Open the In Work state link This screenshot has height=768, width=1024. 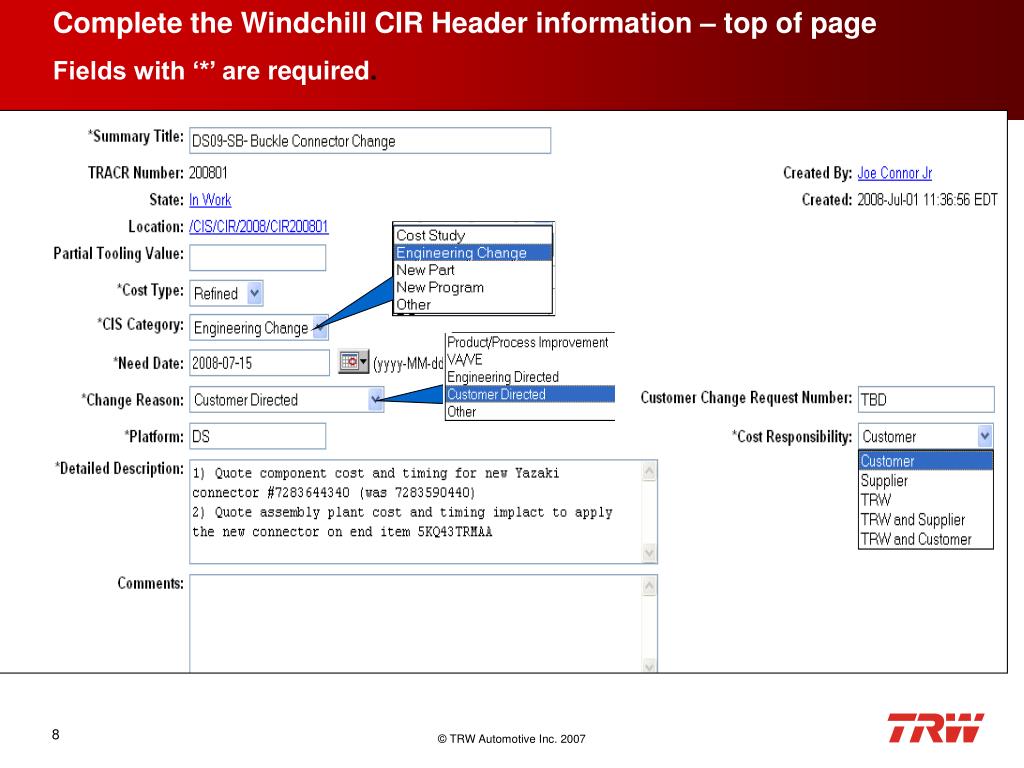pyautogui.click(x=210, y=200)
